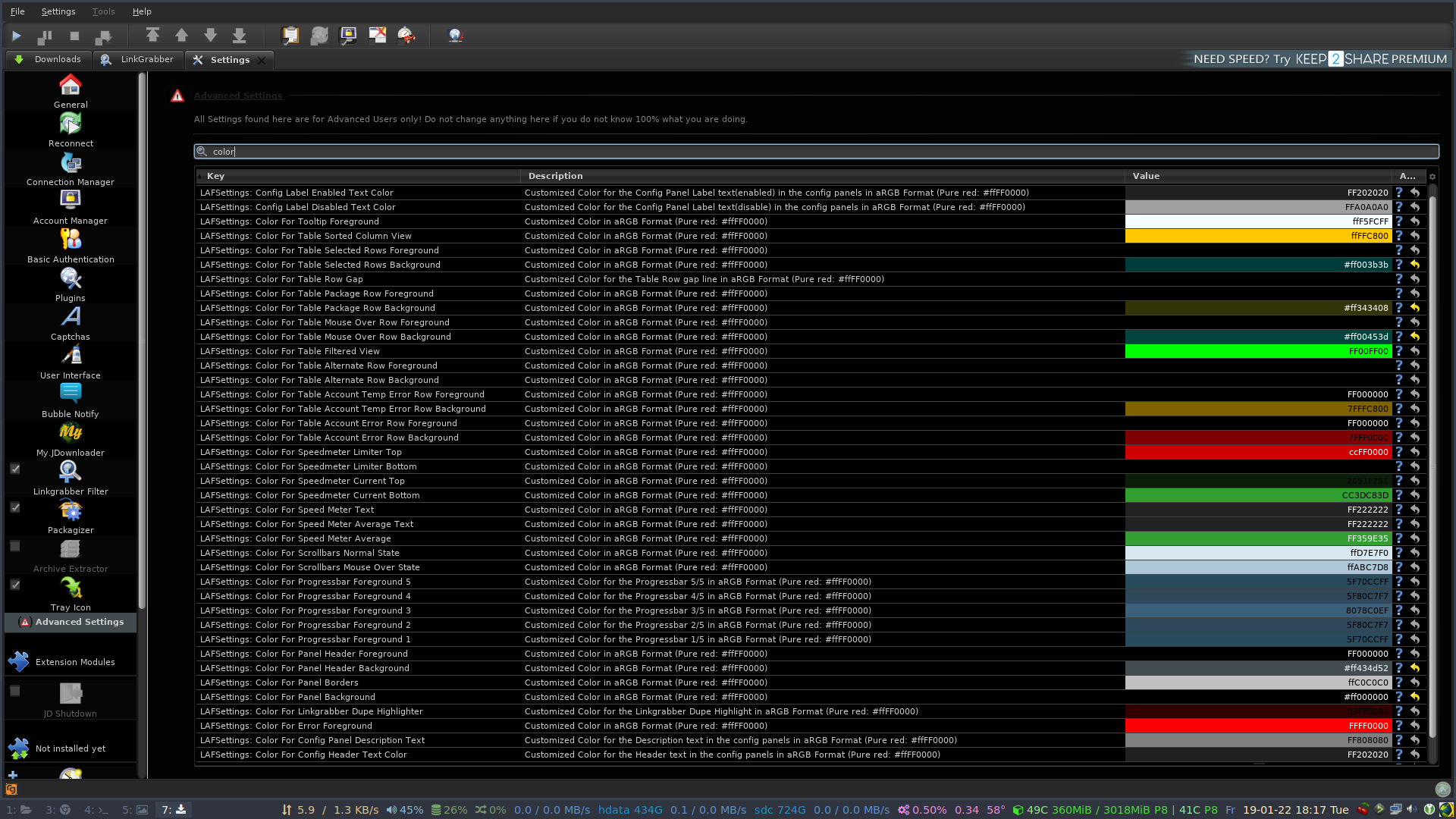Open Account Manager settings
The width and height of the screenshot is (1456, 819).
(x=71, y=208)
